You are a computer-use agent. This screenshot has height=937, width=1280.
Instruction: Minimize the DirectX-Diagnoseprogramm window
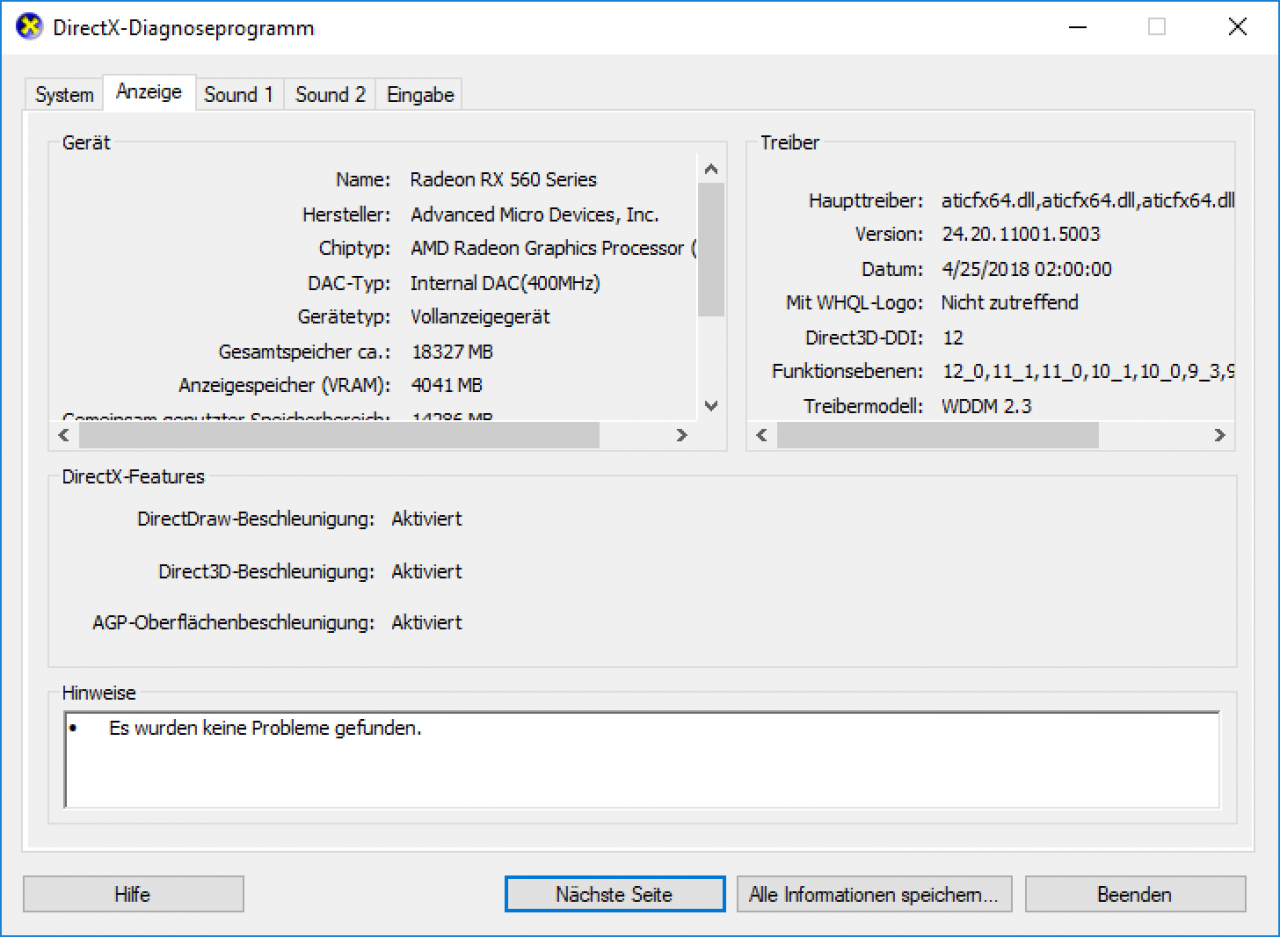(1075, 27)
